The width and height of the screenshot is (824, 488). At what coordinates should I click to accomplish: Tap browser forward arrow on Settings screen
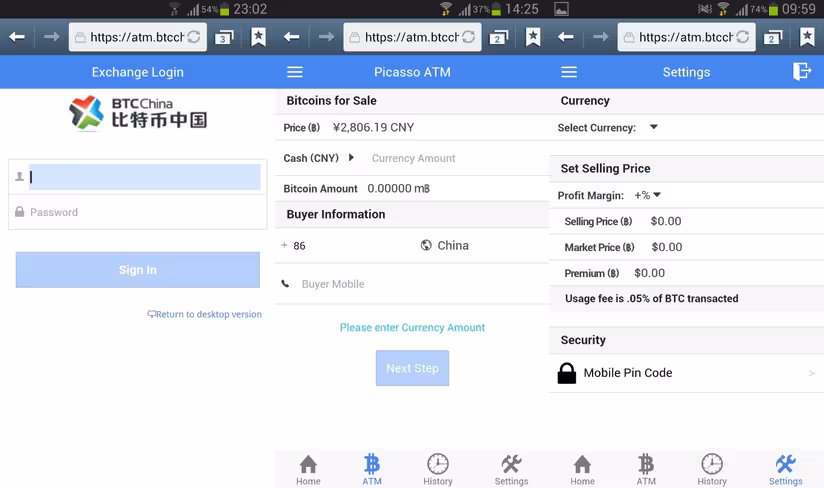tap(600, 37)
